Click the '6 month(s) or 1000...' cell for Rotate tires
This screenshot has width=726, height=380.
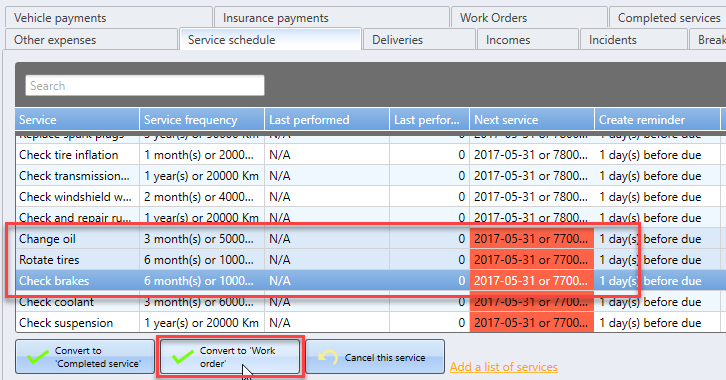click(x=202, y=260)
